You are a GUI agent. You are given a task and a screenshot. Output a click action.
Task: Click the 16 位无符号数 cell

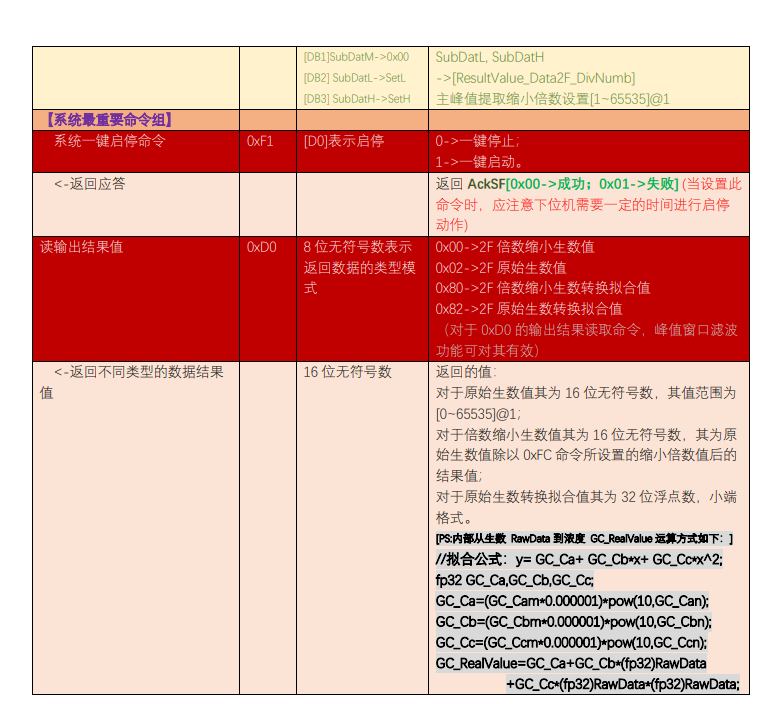[347, 372]
